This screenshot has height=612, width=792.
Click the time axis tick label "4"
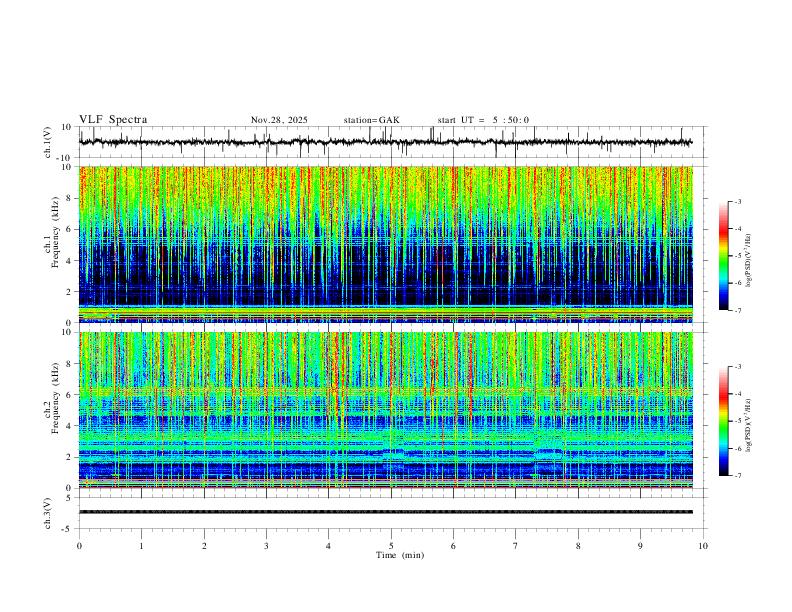click(x=328, y=546)
